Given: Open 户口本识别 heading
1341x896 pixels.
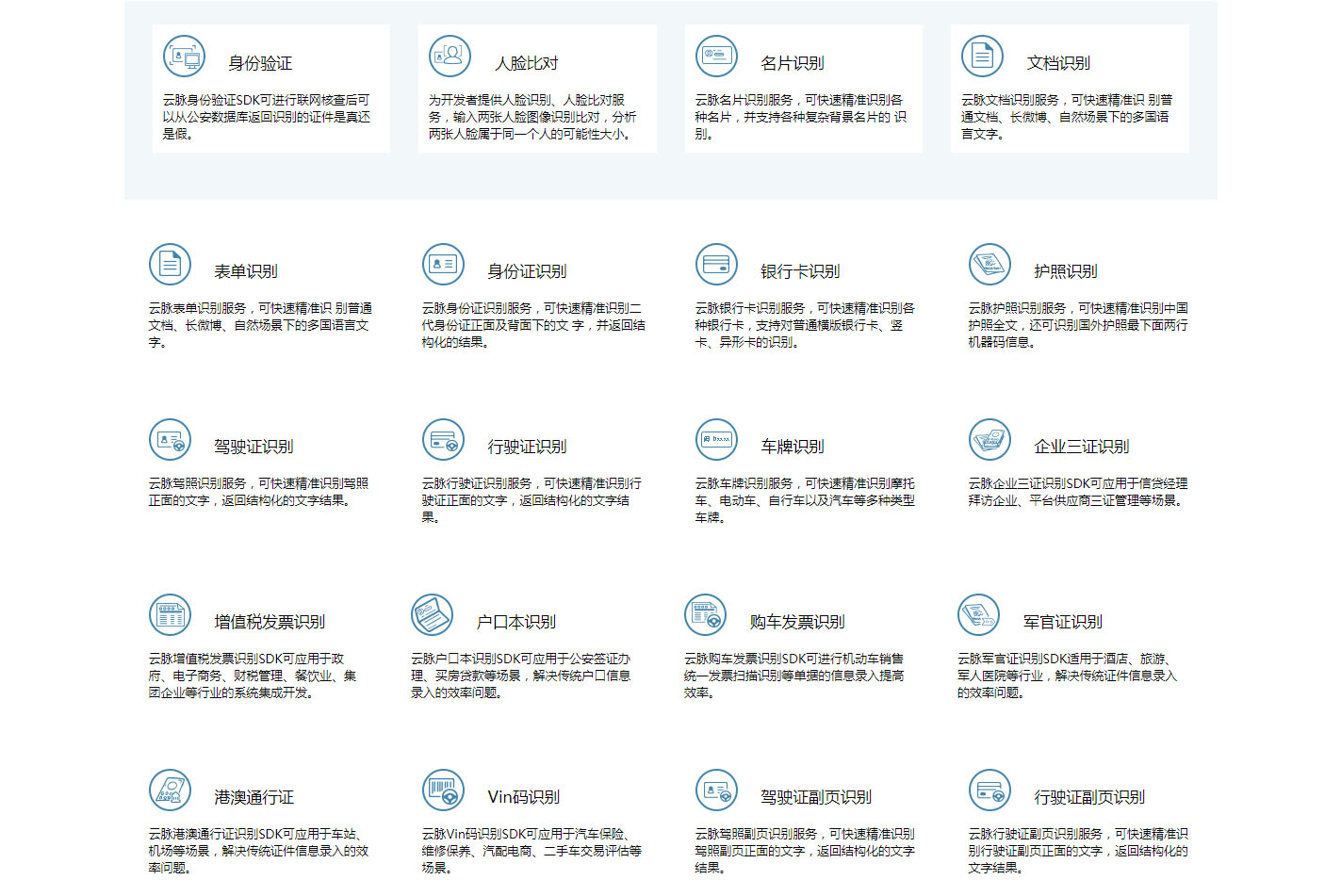Looking at the screenshot, I should coord(516,622).
